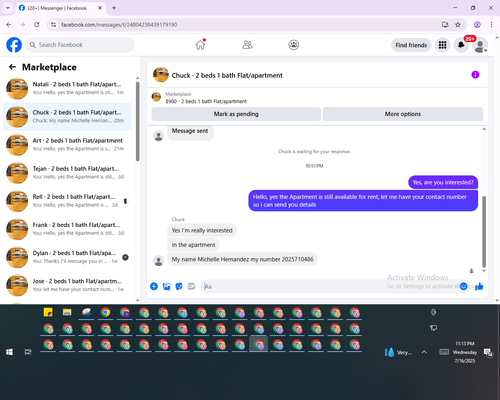Open the Notifications bell
500x400 pixels.
click(x=461, y=45)
